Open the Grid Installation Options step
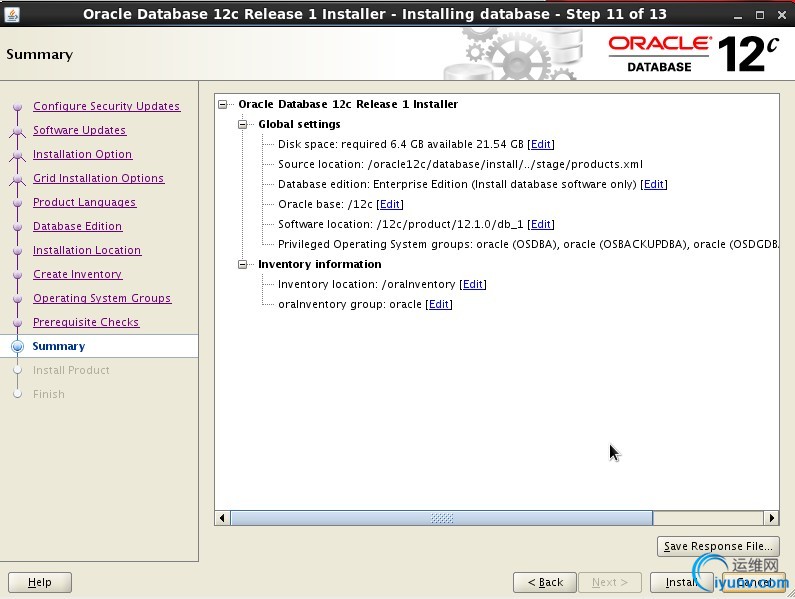This screenshot has height=599, width=795. (x=99, y=178)
